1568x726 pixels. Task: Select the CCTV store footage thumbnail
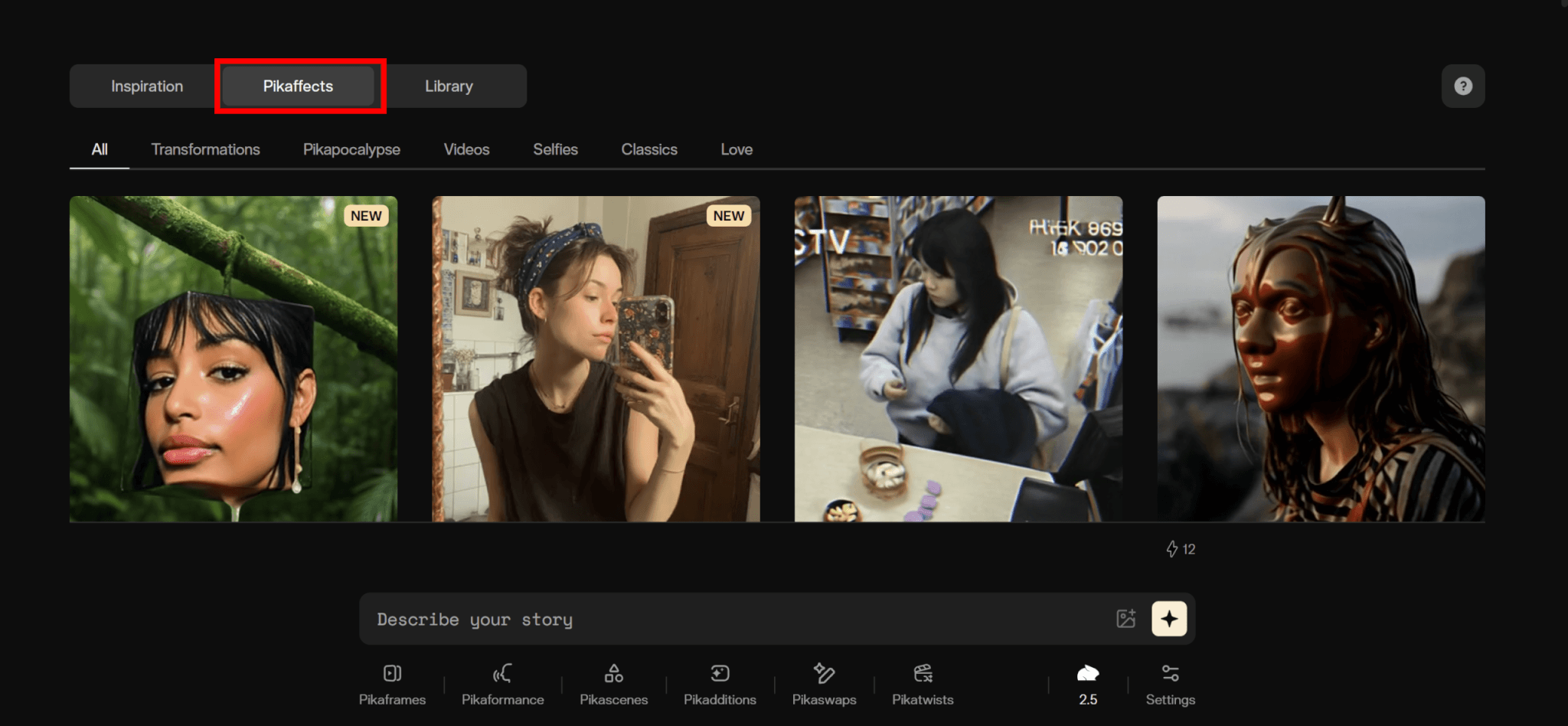click(958, 359)
